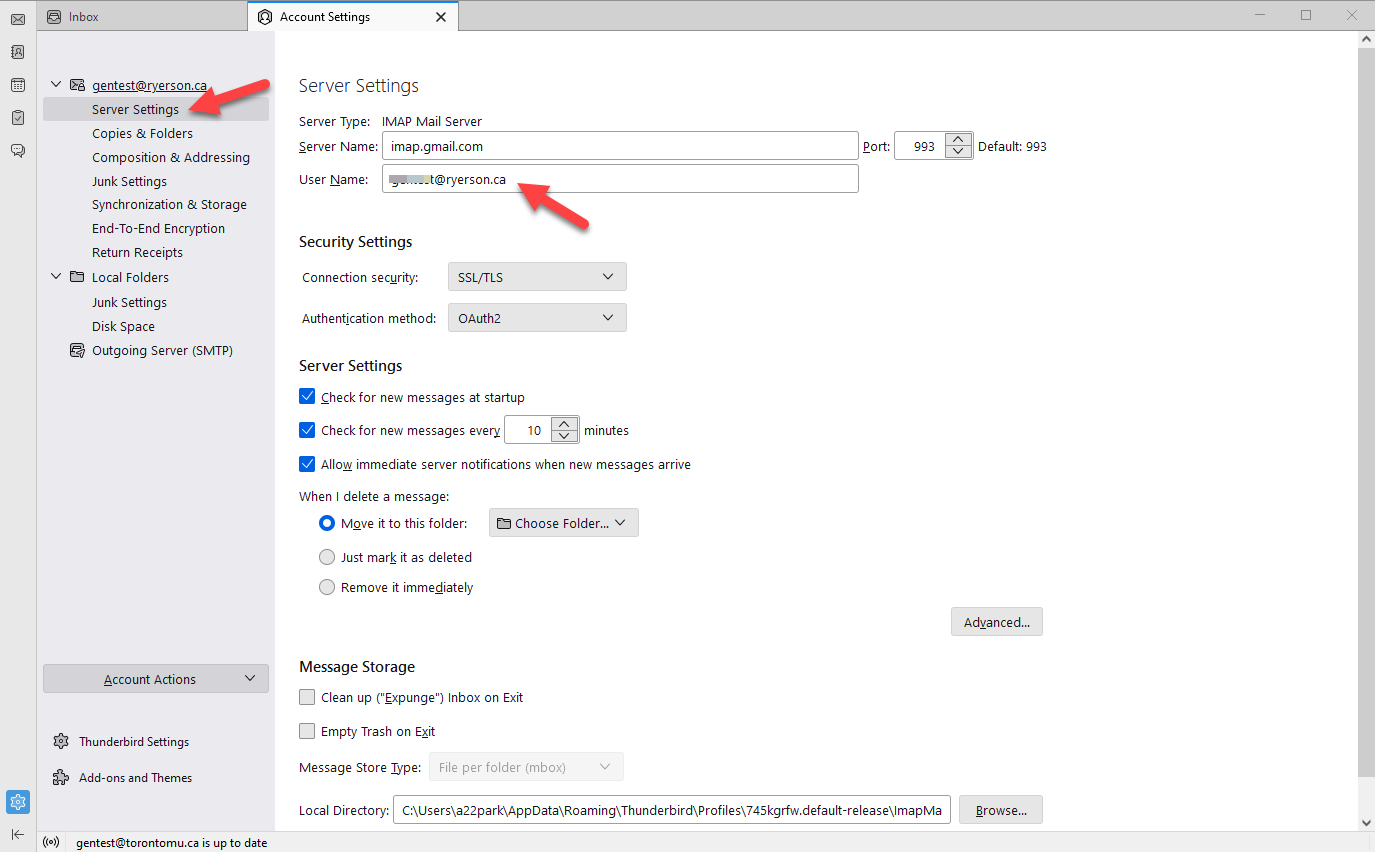Open Return Receipts settings

[x=137, y=252]
